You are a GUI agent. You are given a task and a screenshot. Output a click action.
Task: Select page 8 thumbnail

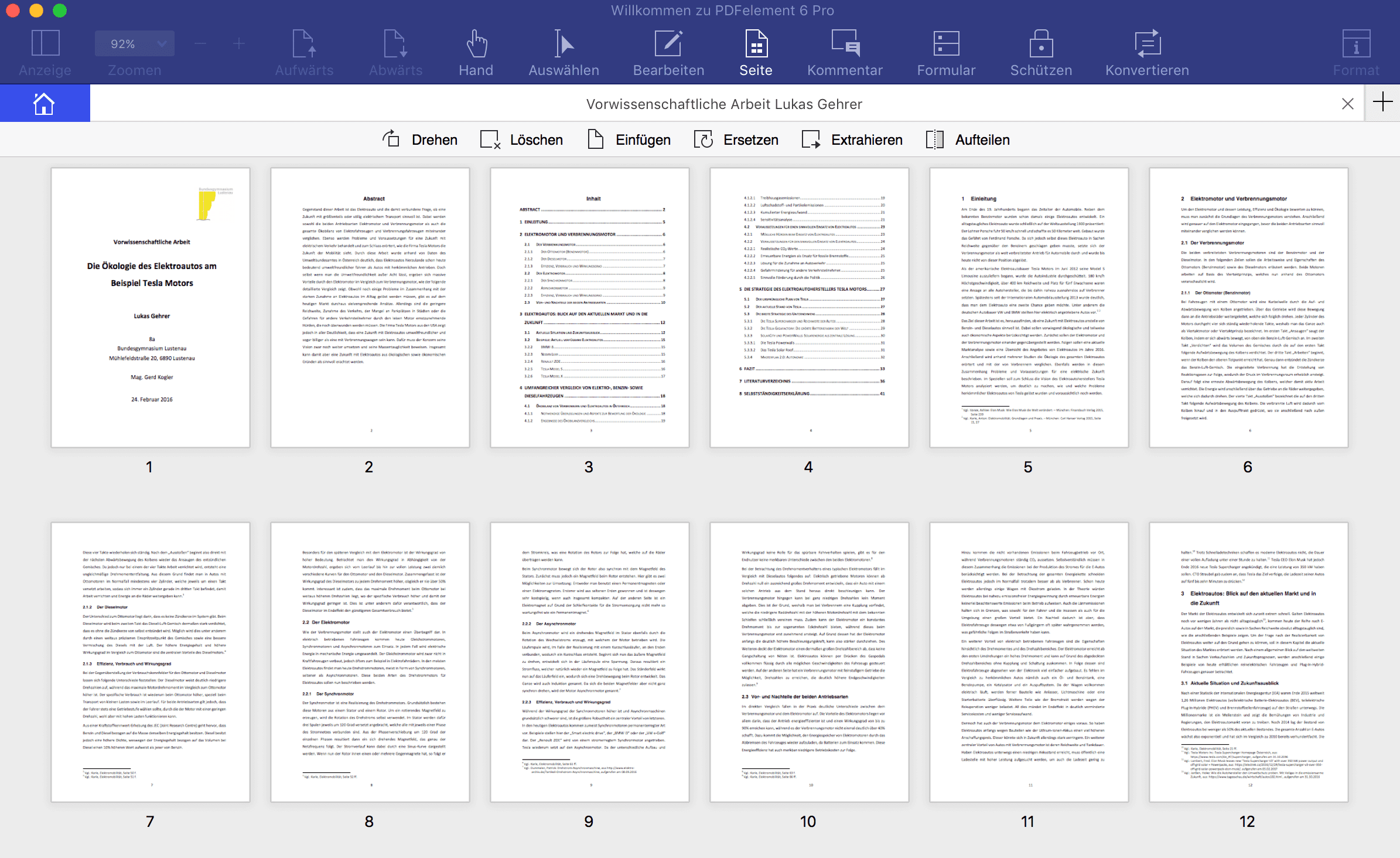click(370, 662)
